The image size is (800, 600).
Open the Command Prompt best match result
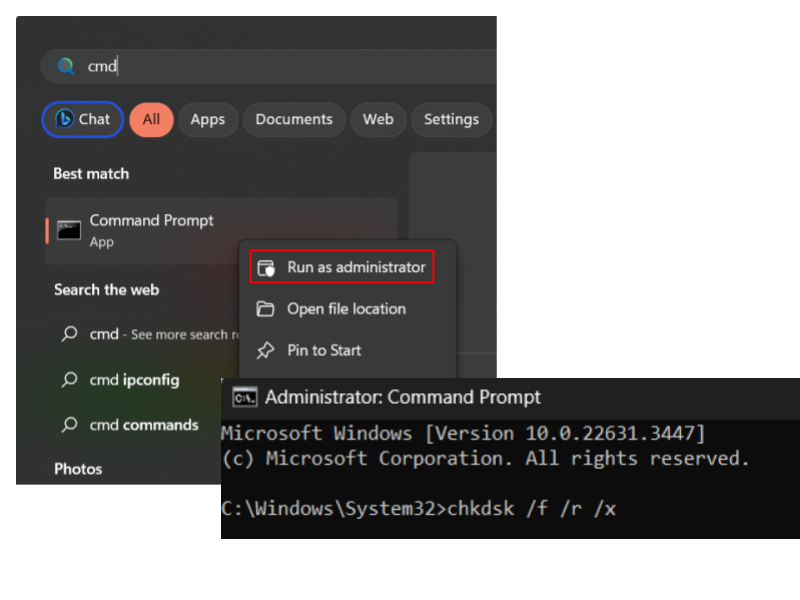[221, 231]
